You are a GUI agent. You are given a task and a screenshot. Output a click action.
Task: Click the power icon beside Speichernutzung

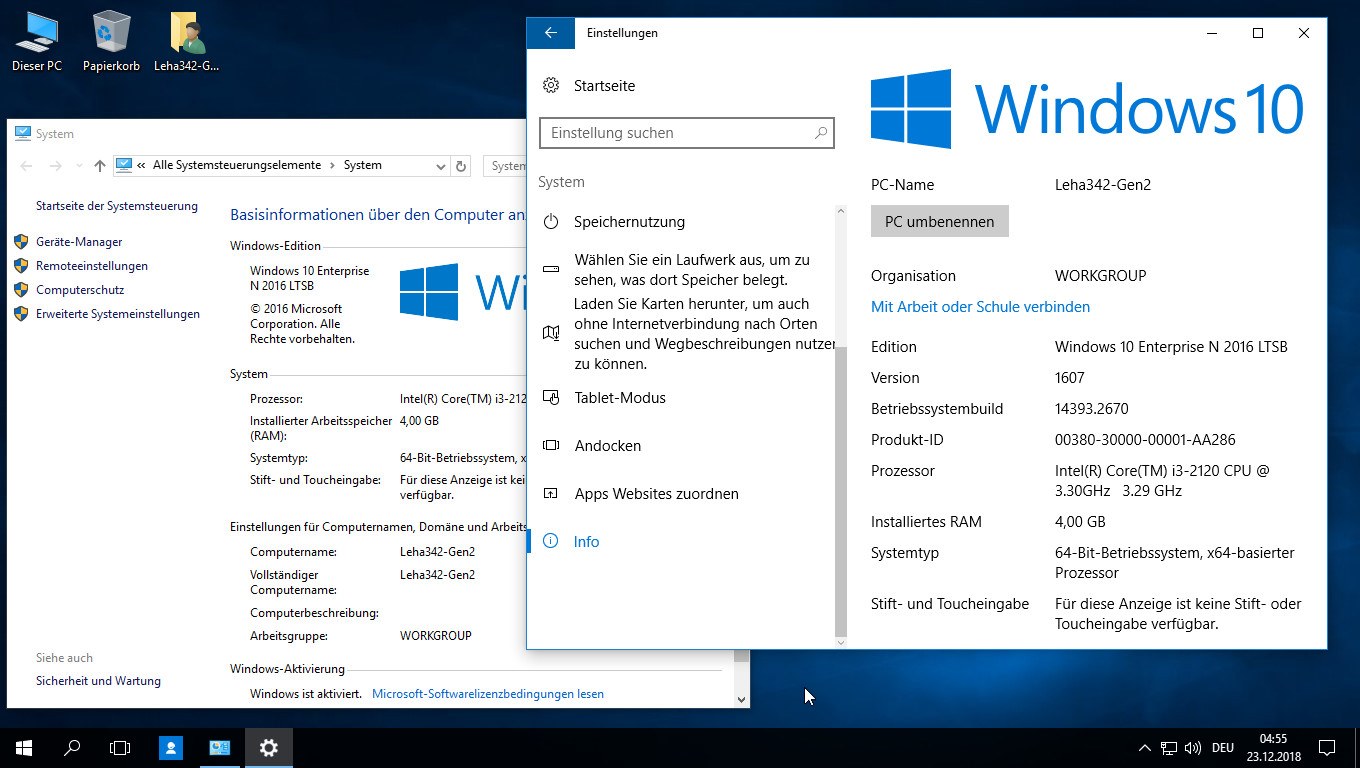551,222
